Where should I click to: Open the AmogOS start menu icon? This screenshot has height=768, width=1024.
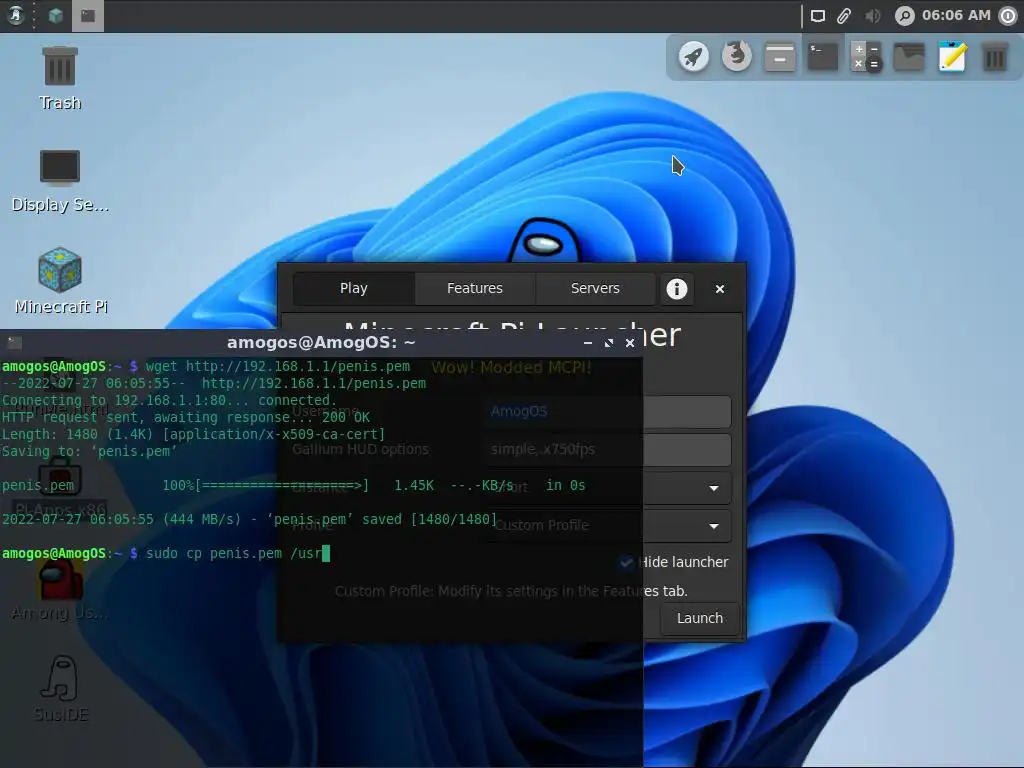[x=15, y=15]
